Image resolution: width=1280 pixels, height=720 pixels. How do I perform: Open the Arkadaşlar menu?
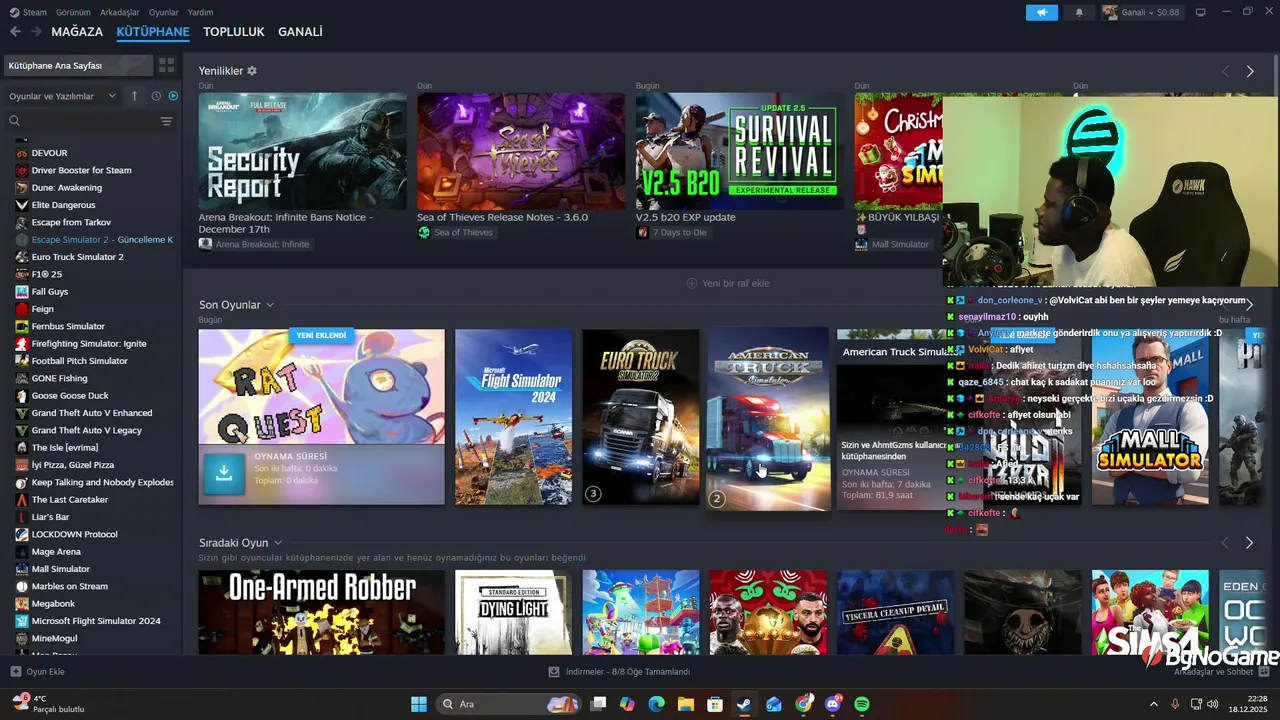(x=120, y=12)
